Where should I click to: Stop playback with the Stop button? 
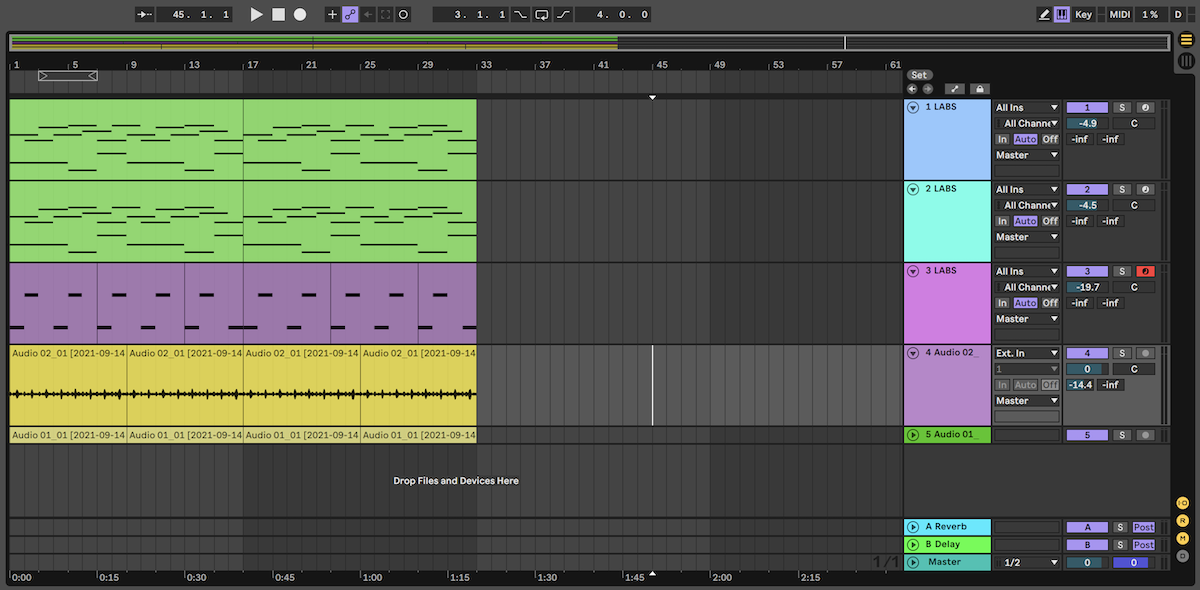pos(278,15)
